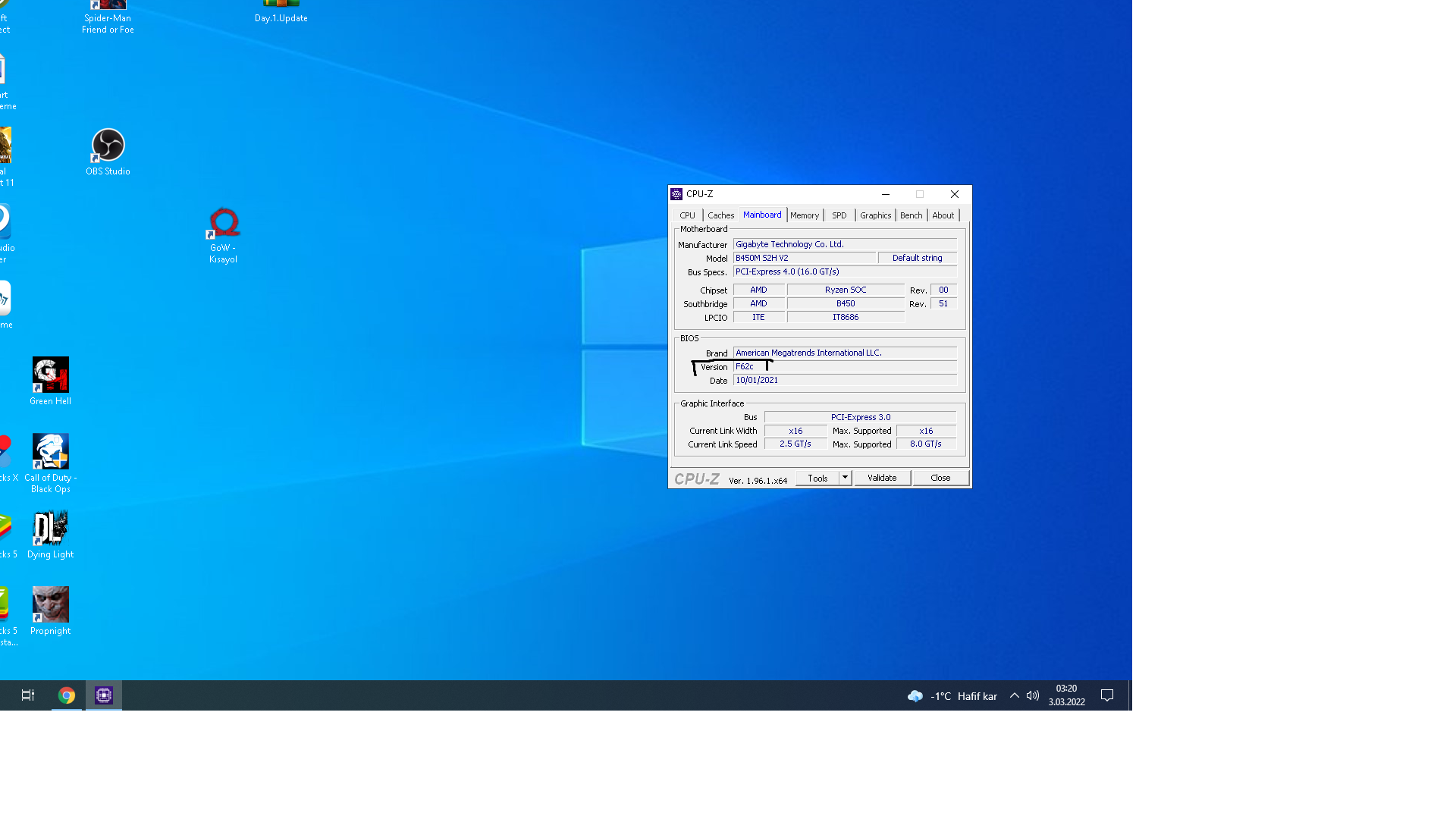Screen dimensions: 1456x819
Task: Select the Call of Duty Black Ops shortcut
Action: pyautogui.click(x=50, y=450)
